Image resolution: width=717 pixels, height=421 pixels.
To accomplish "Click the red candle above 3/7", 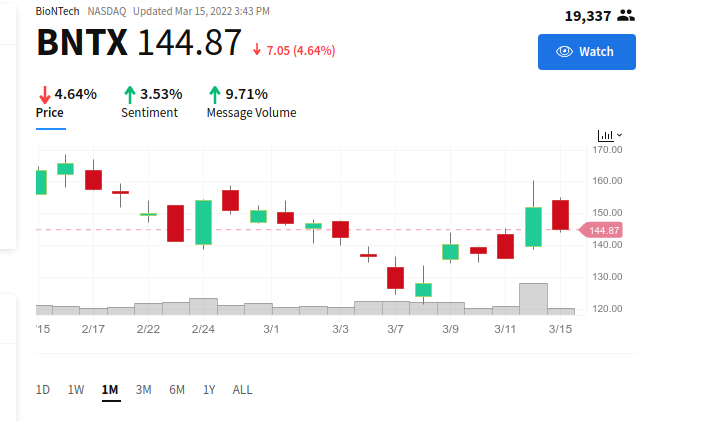I will (396, 278).
